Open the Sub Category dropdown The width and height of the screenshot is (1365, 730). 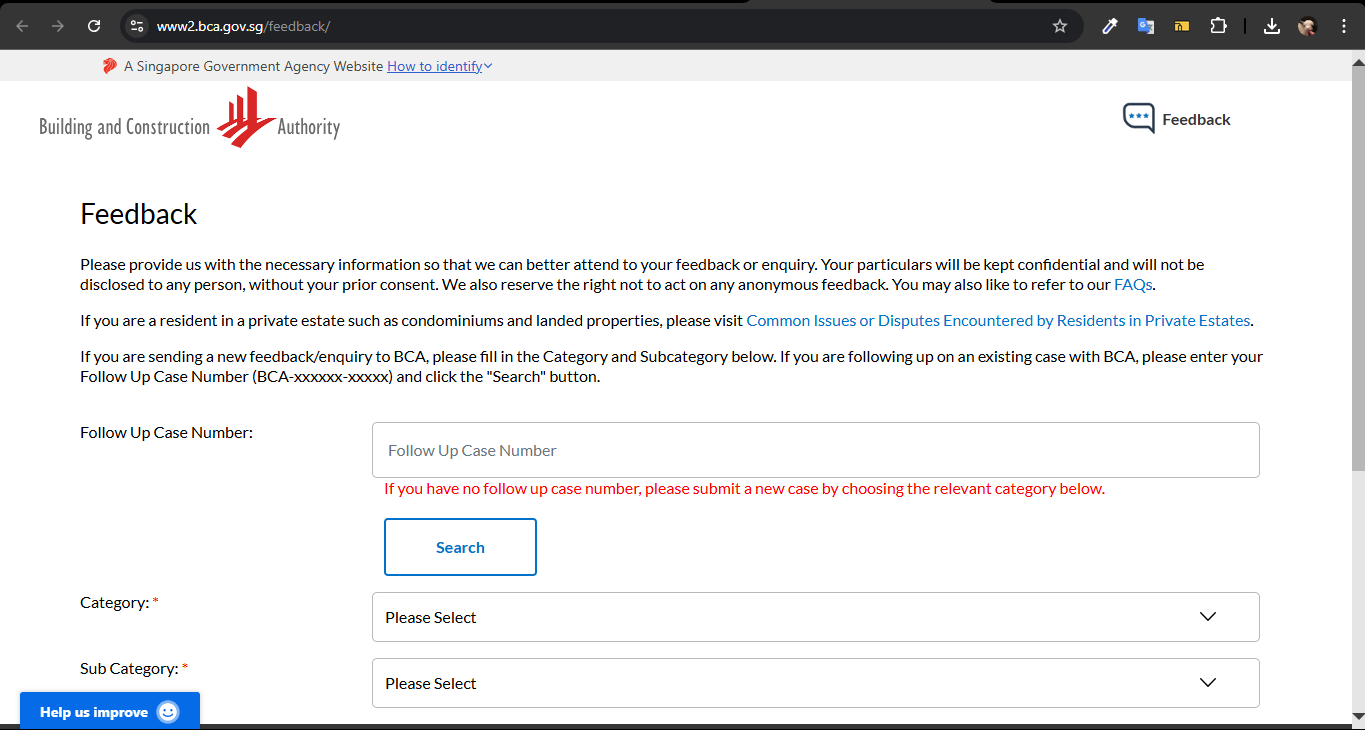[x=815, y=683]
